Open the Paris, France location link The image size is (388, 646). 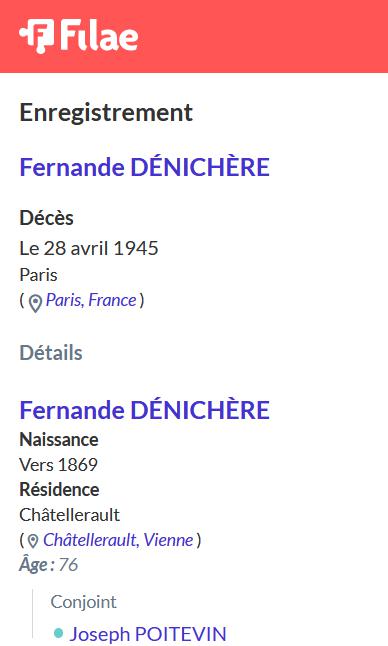pyautogui.click(x=91, y=300)
